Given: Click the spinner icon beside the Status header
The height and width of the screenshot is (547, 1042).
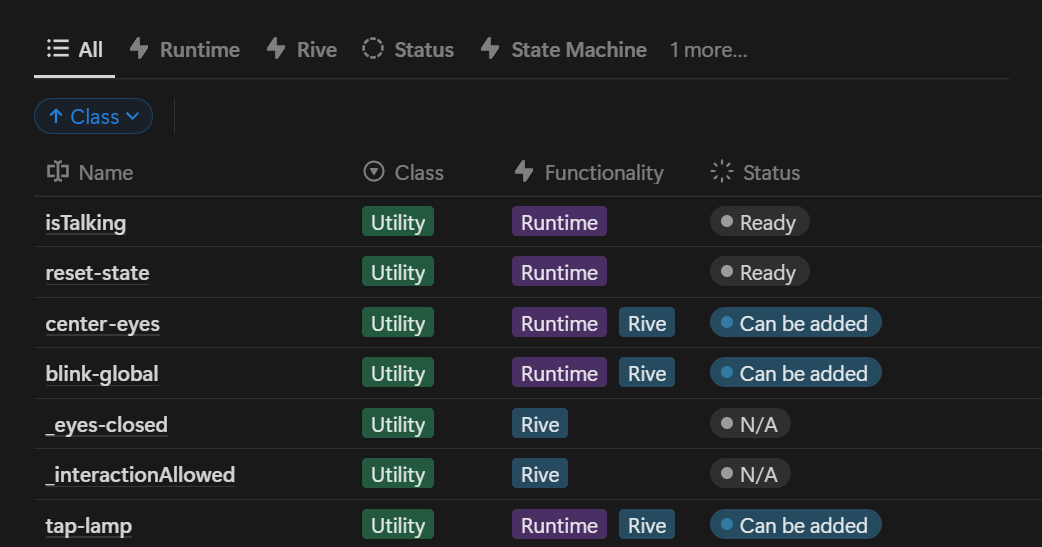Looking at the screenshot, I should 722,171.
